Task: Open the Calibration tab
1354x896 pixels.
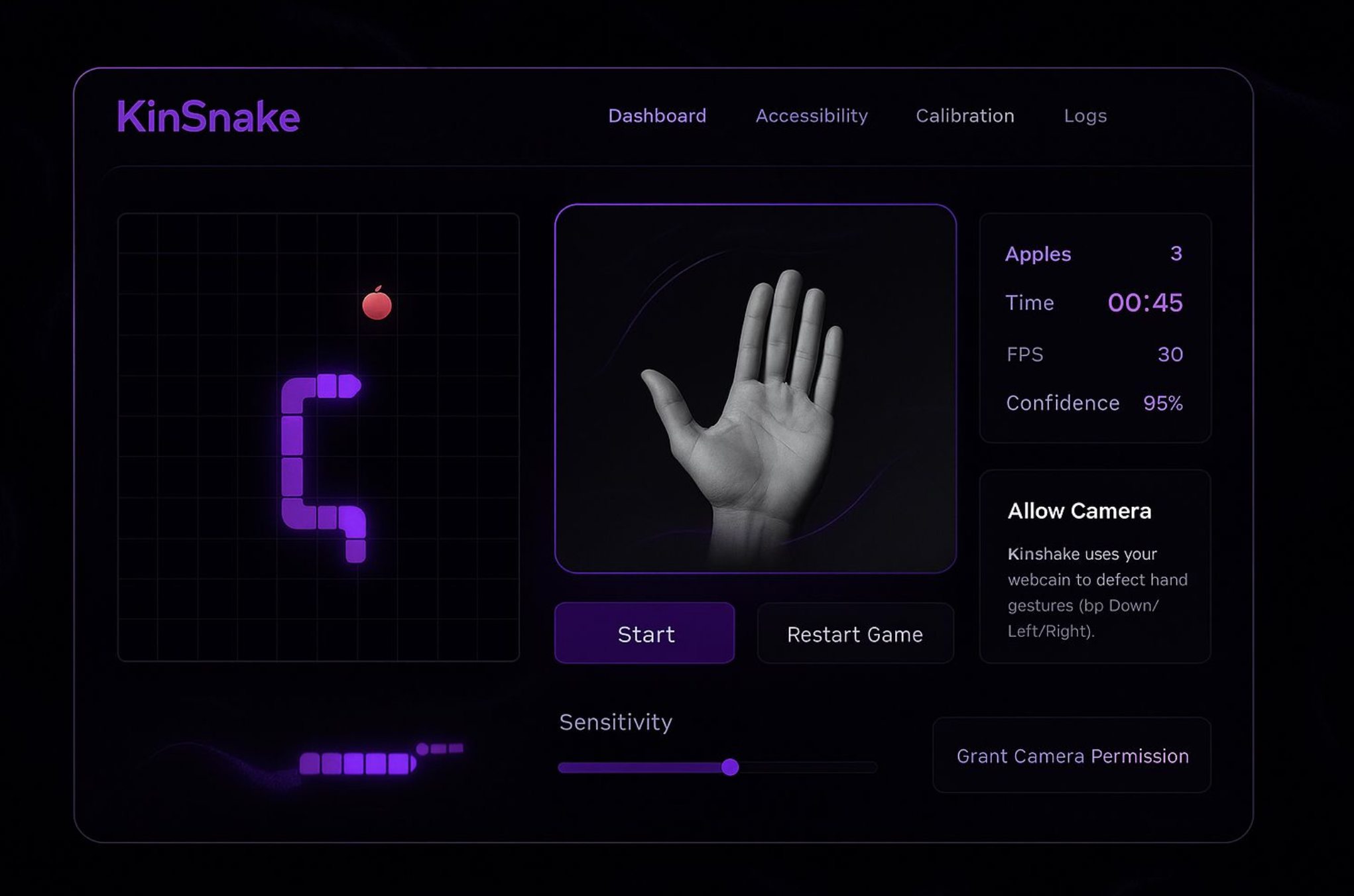Action: (964, 116)
